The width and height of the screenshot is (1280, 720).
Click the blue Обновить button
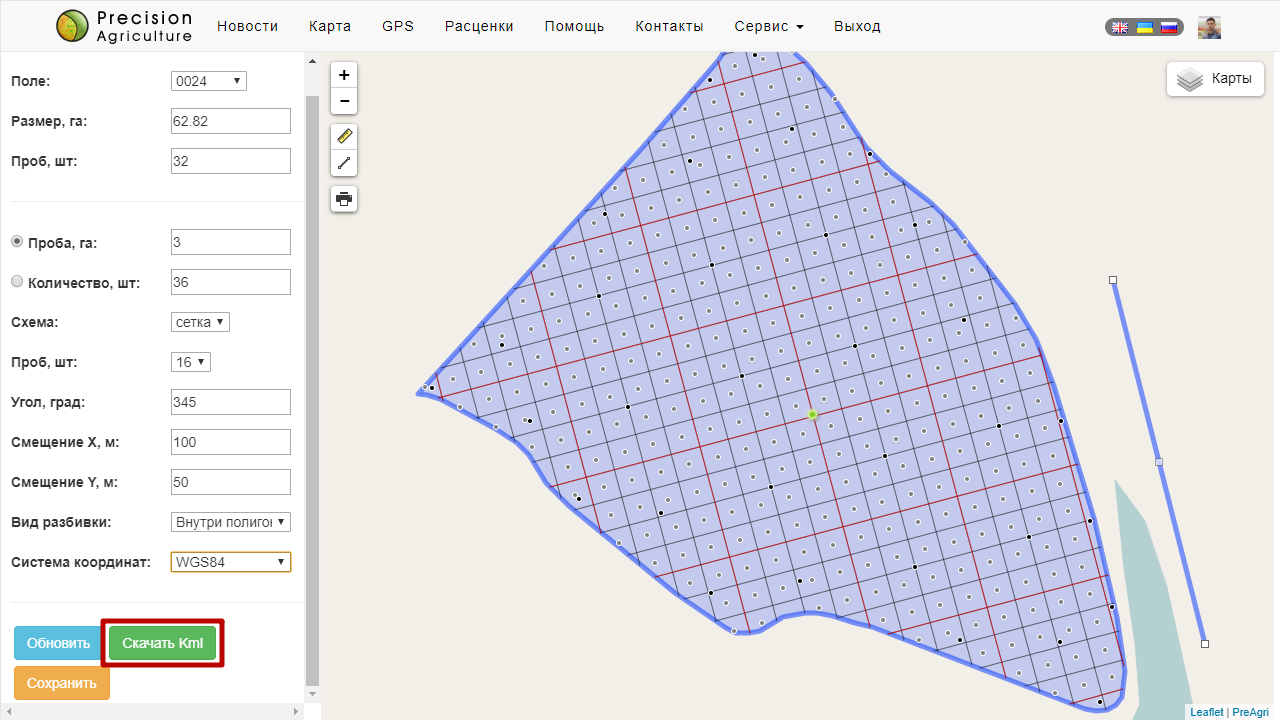pos(58,643)
